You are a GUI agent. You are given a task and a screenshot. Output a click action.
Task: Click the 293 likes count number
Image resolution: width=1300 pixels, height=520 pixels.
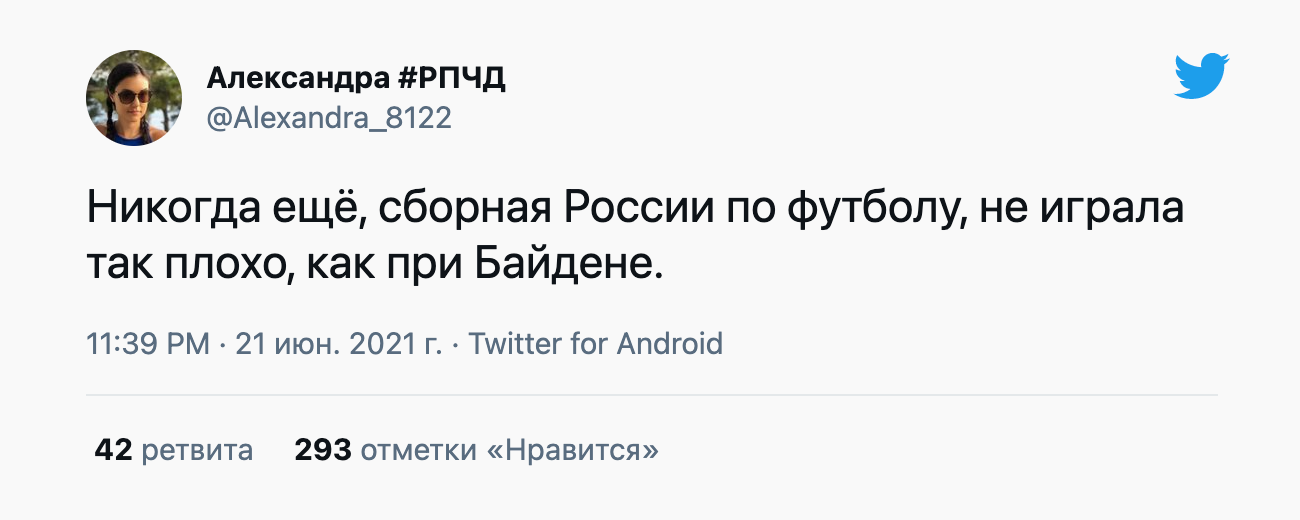pyautogui.click(x=322, y=450)
